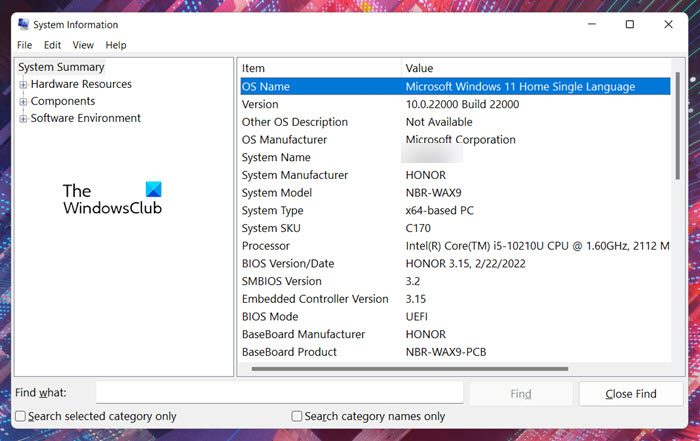Select the Embedded Controller Version row

(x=455, y=299)
